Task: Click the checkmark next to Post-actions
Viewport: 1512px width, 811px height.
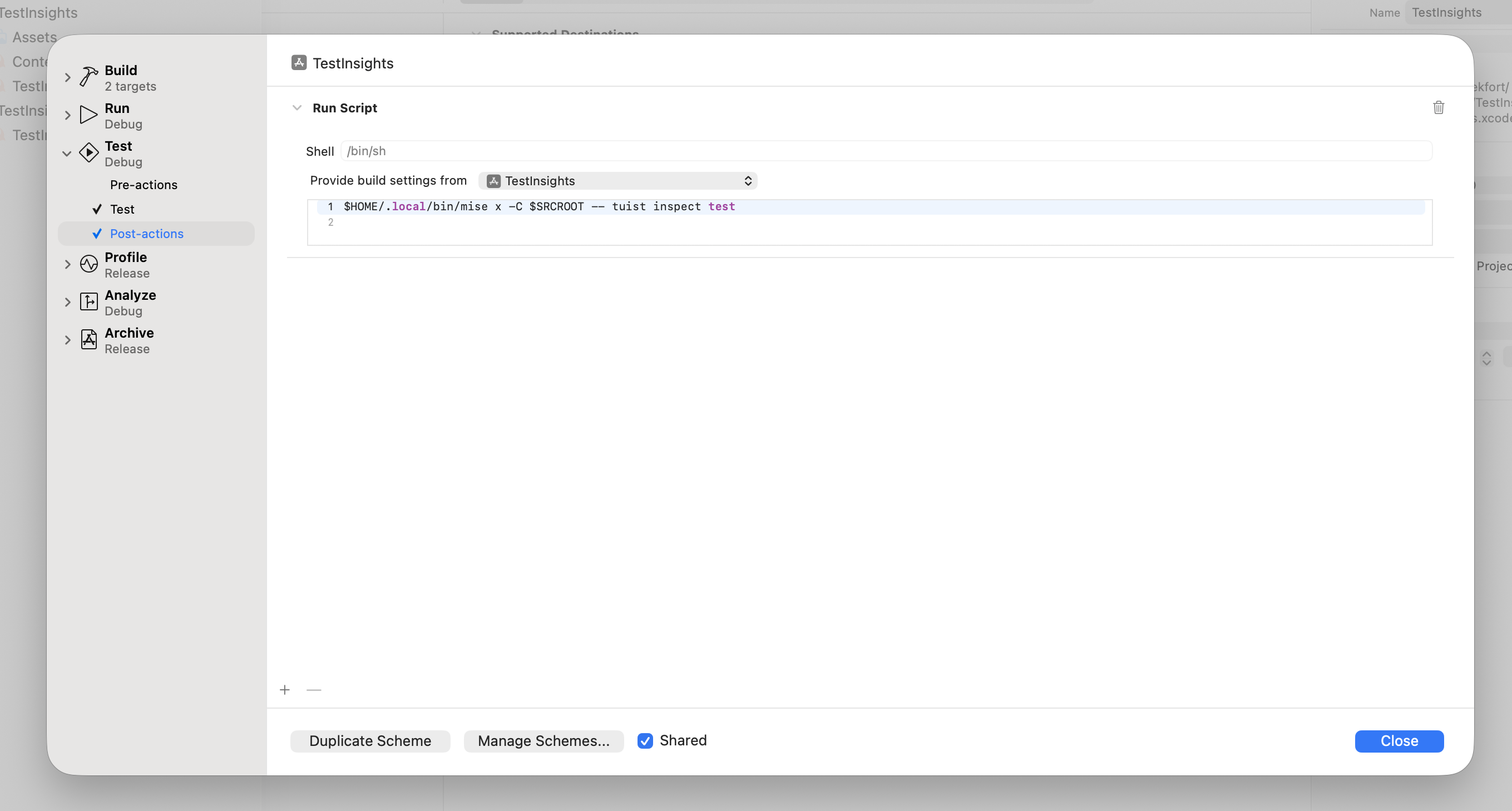Action: 97,234
